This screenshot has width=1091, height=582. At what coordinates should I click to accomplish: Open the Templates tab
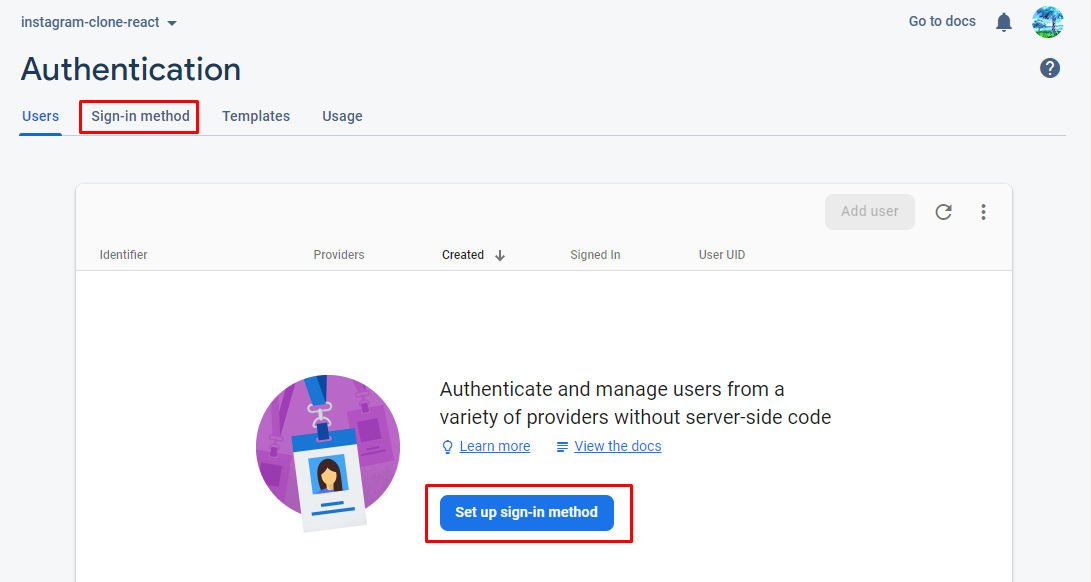(x=256, y=116)
